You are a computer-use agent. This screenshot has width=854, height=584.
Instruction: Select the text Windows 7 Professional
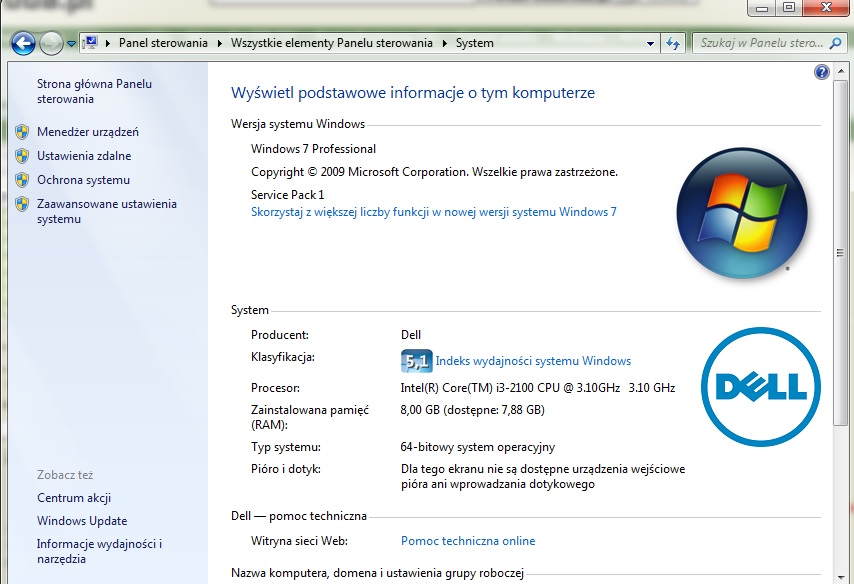point(313,149)
